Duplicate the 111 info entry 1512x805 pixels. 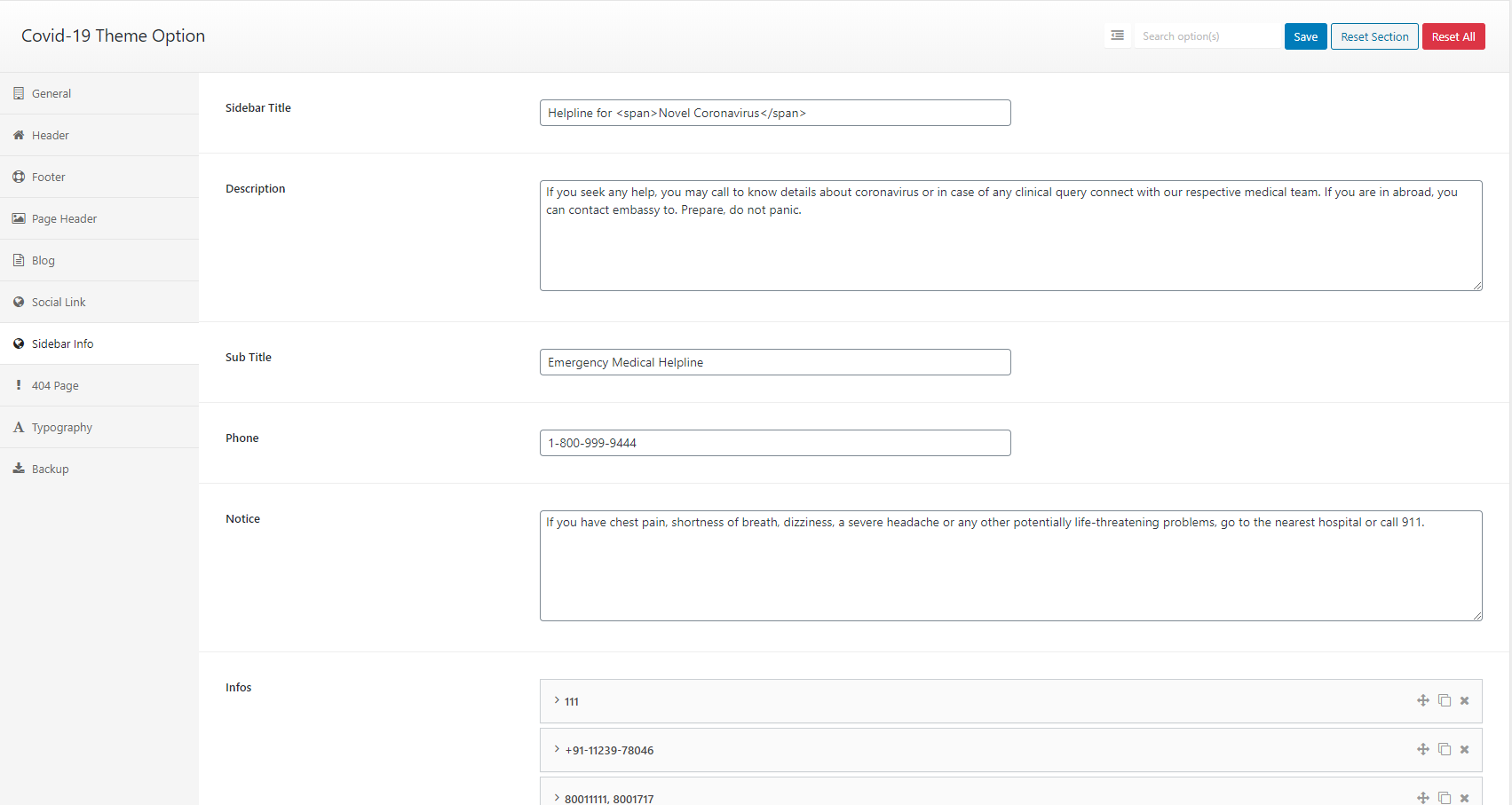[x=1445, y=700]
